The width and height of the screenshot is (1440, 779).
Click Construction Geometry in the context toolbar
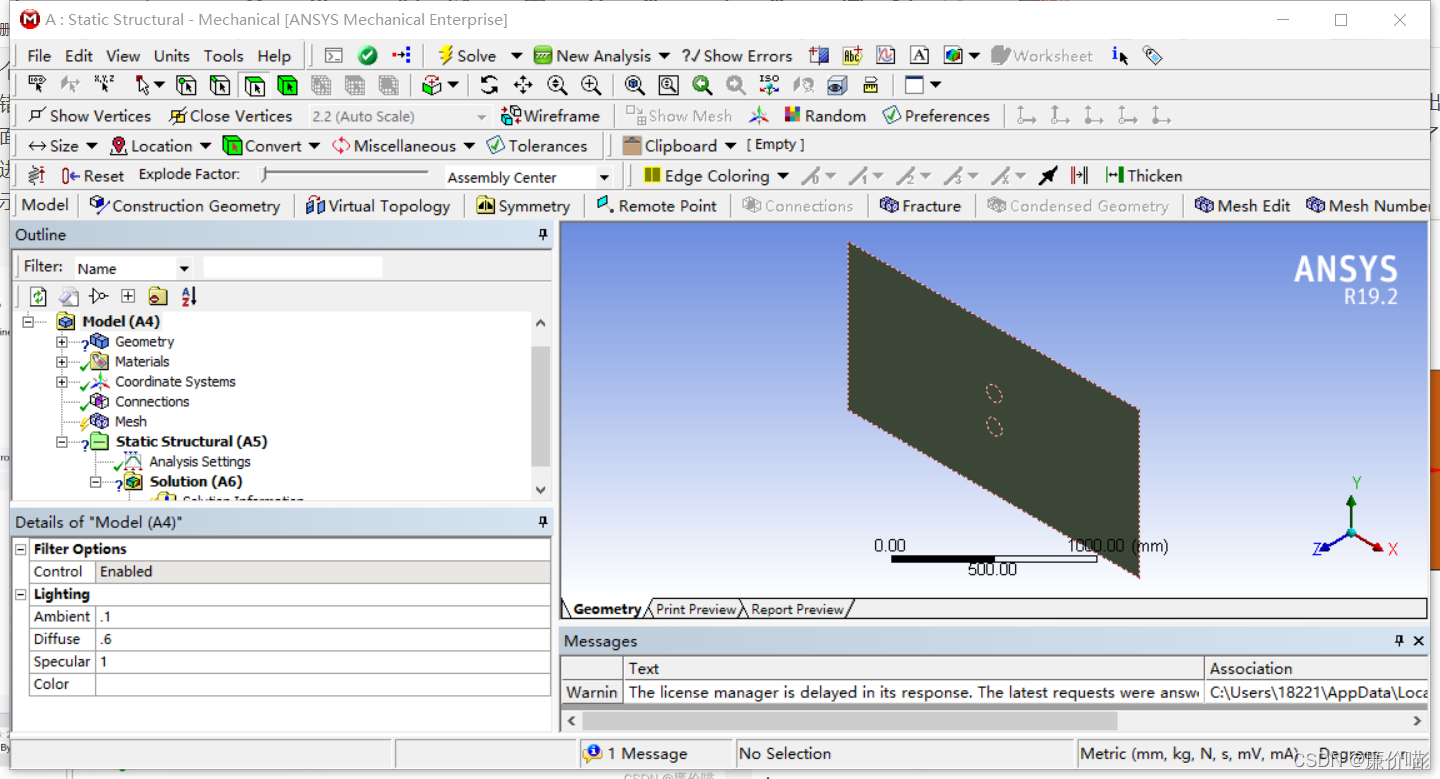(185, 206)
